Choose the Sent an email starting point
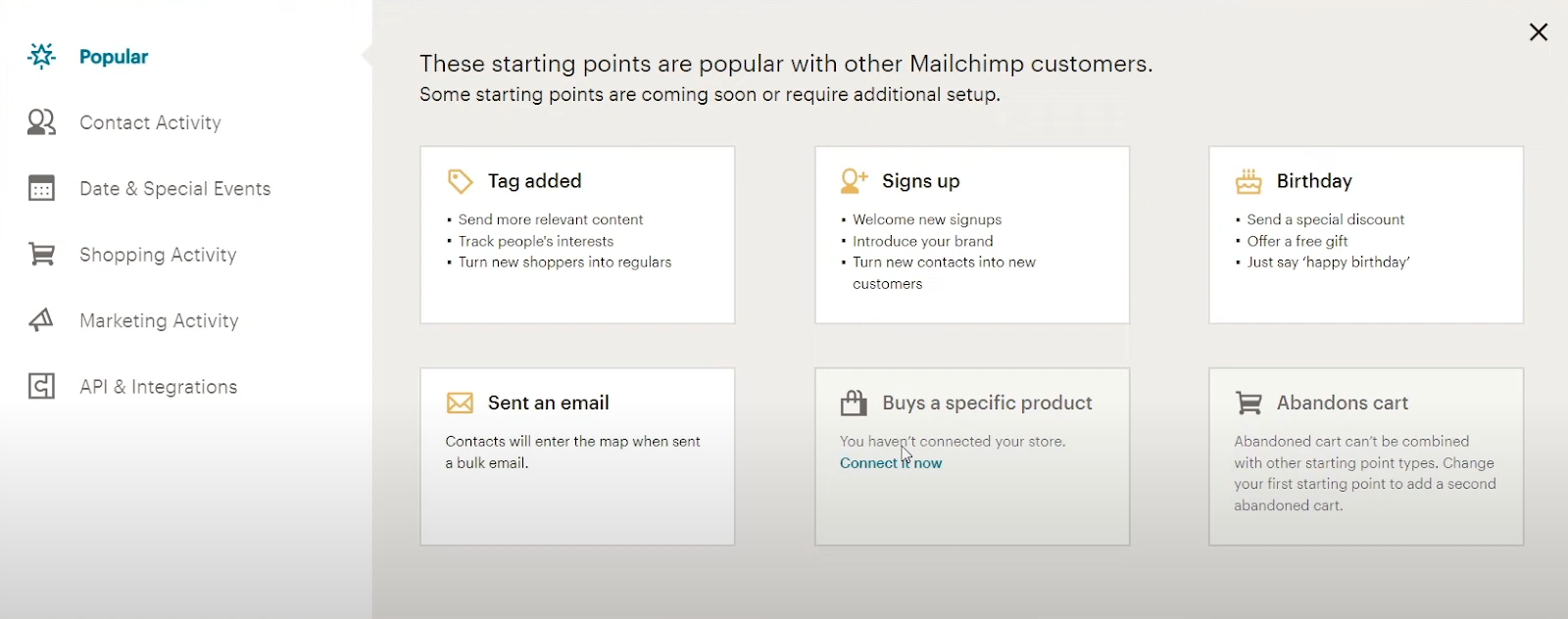 click(x=577, y=456)
